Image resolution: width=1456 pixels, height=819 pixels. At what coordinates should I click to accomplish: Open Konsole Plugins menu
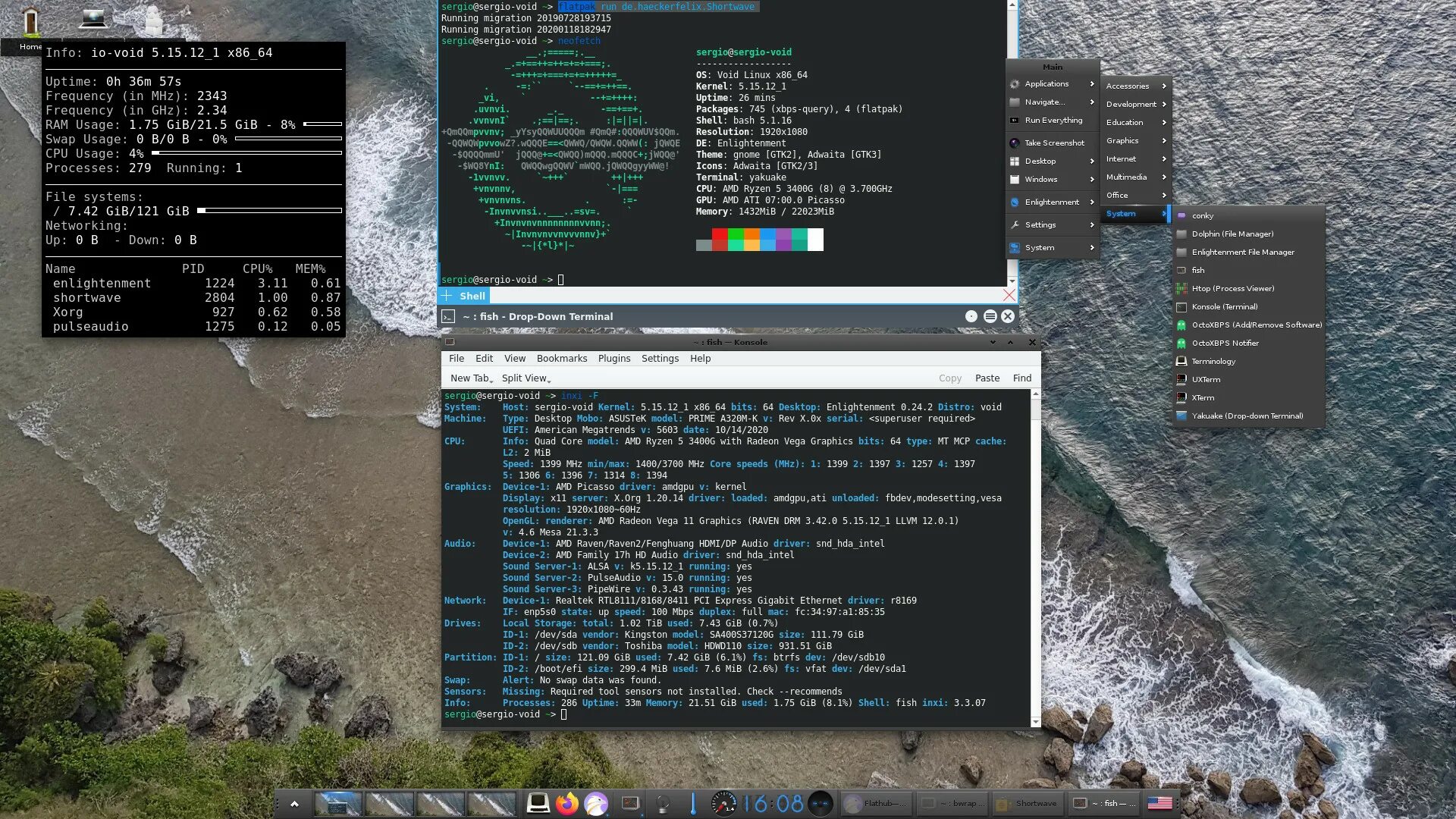pos(613,358)
